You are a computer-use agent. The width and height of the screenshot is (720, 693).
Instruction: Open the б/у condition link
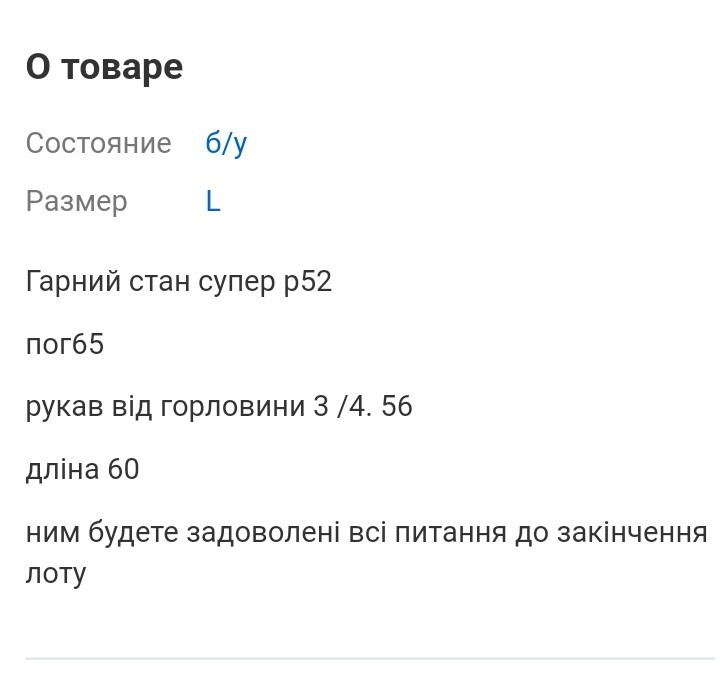point(226,144)
